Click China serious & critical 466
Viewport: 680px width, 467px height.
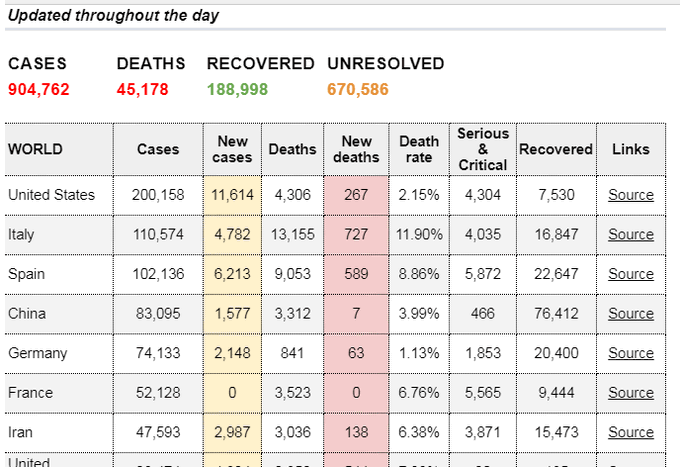[x=483, y=314]
